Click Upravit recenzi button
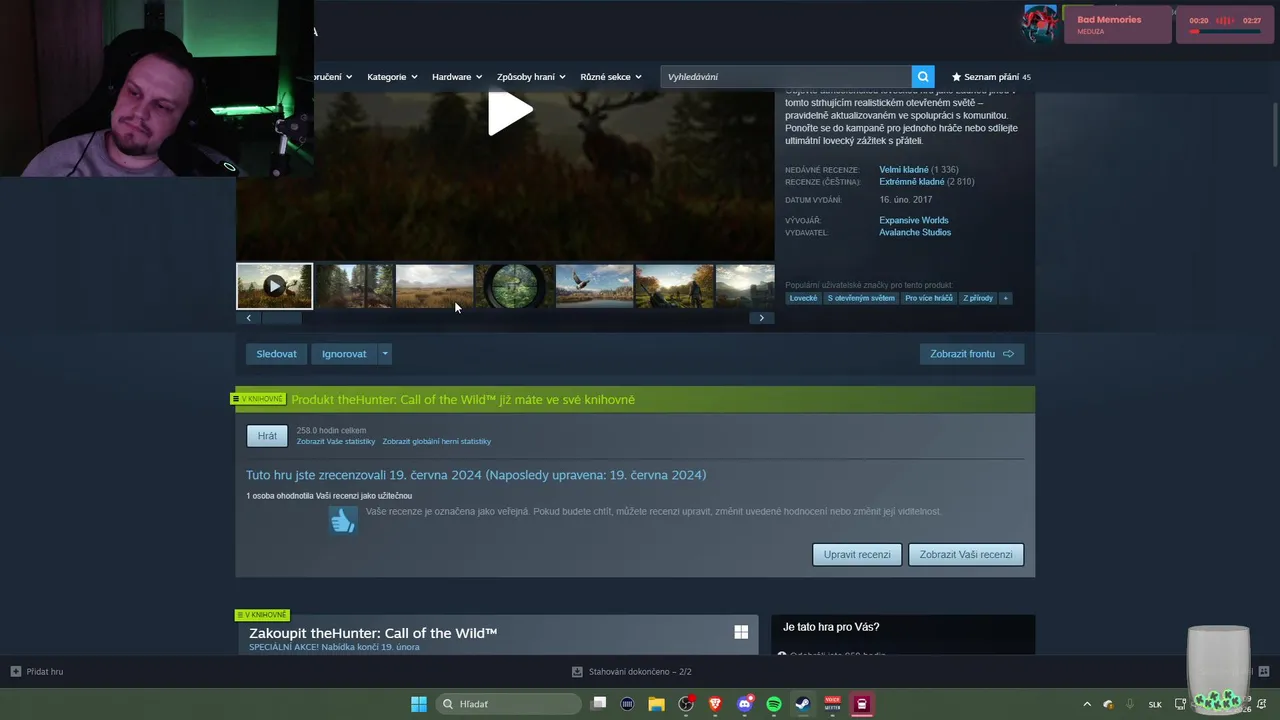The image size is (1280, 720). coord(857,554)
